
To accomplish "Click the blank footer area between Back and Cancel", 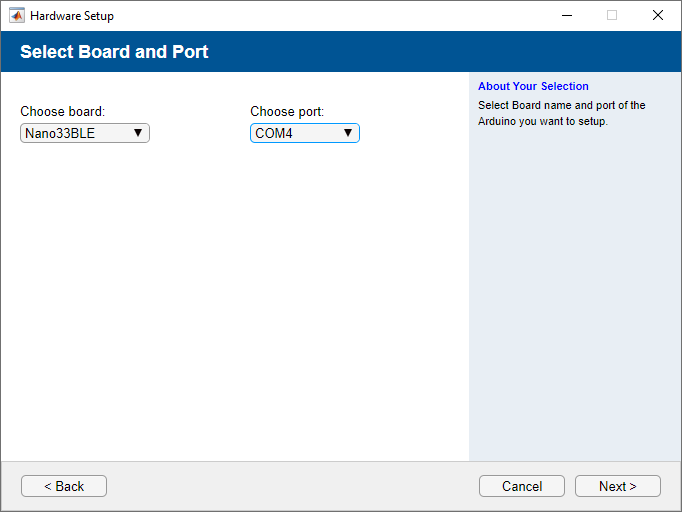I will pyautogui.click(x=290, y=486).
